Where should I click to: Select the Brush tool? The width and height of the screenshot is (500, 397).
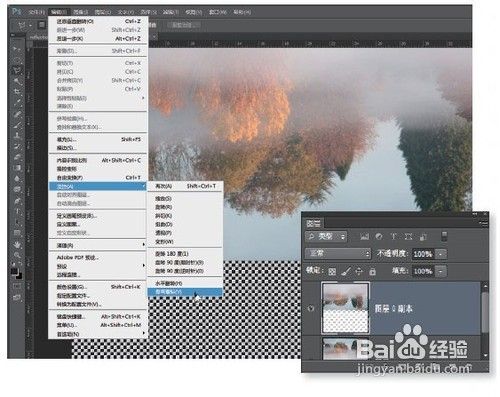[x=17, y=125]
